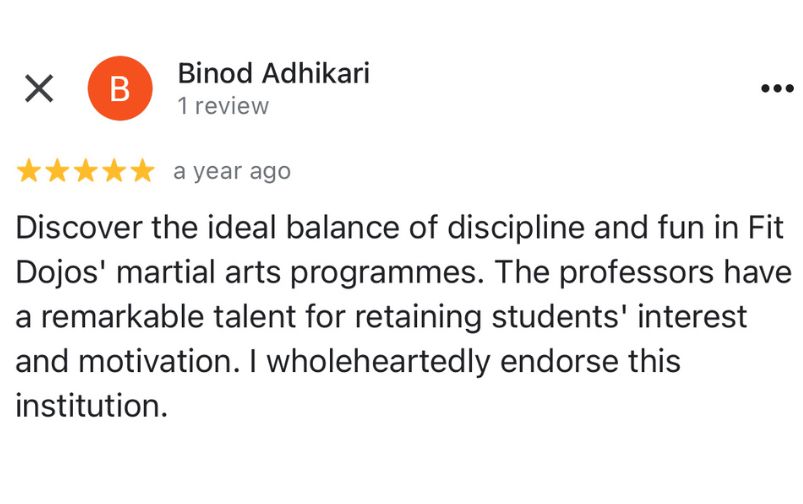Click "Fit" at the end of first line
The image size is (803, 504).
pos(764,228)
